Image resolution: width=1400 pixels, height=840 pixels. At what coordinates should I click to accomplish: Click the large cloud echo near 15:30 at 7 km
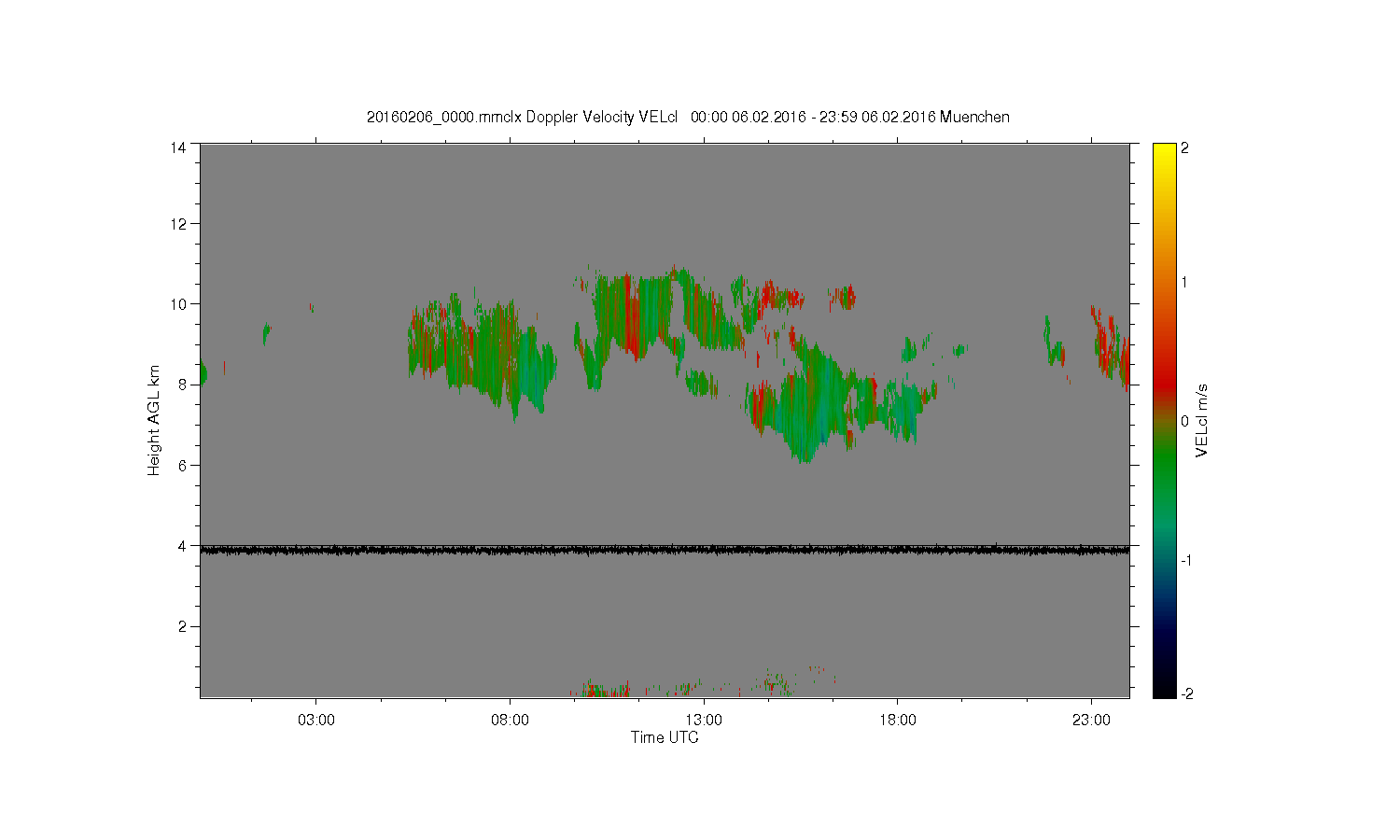(x=807, y=401)
